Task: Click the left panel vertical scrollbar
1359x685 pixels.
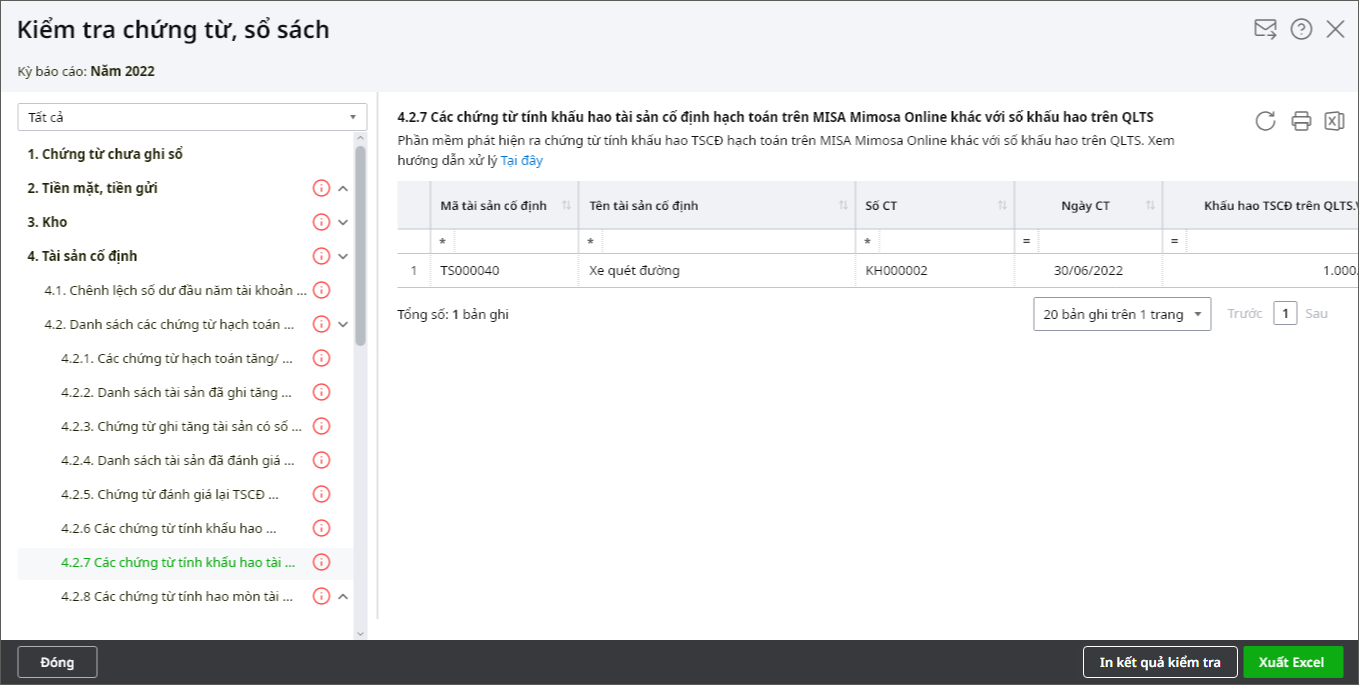Action: 360,250
